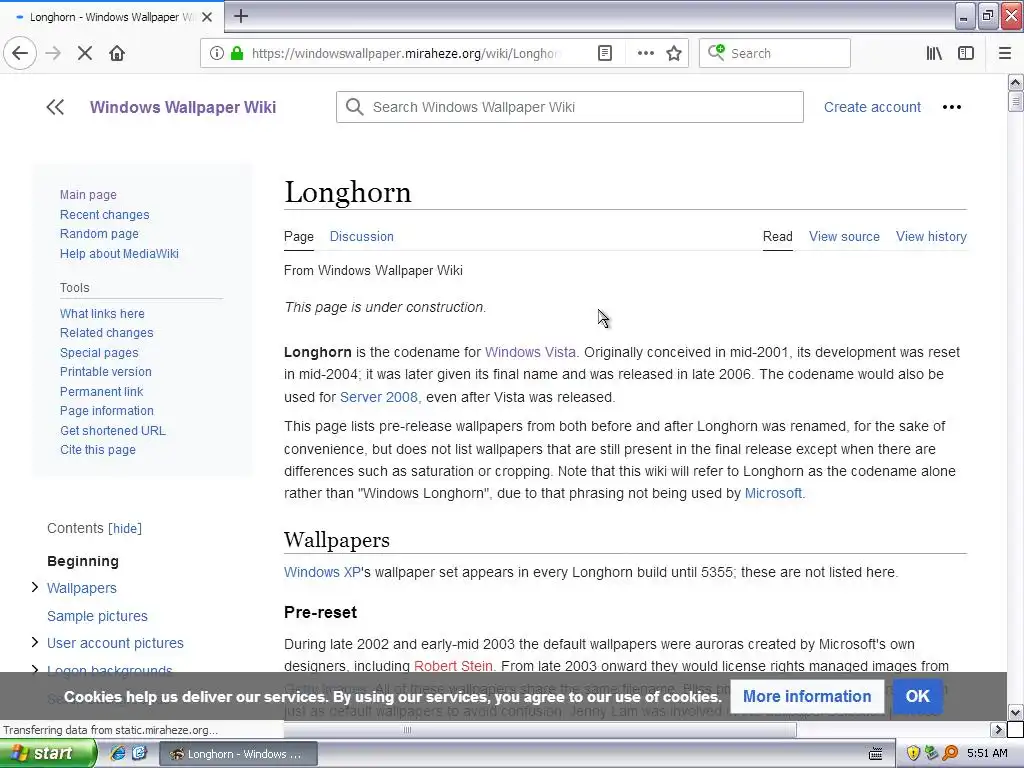Close the Longhorn browser tab
The image size is (1024, 768).
[207, 17]
